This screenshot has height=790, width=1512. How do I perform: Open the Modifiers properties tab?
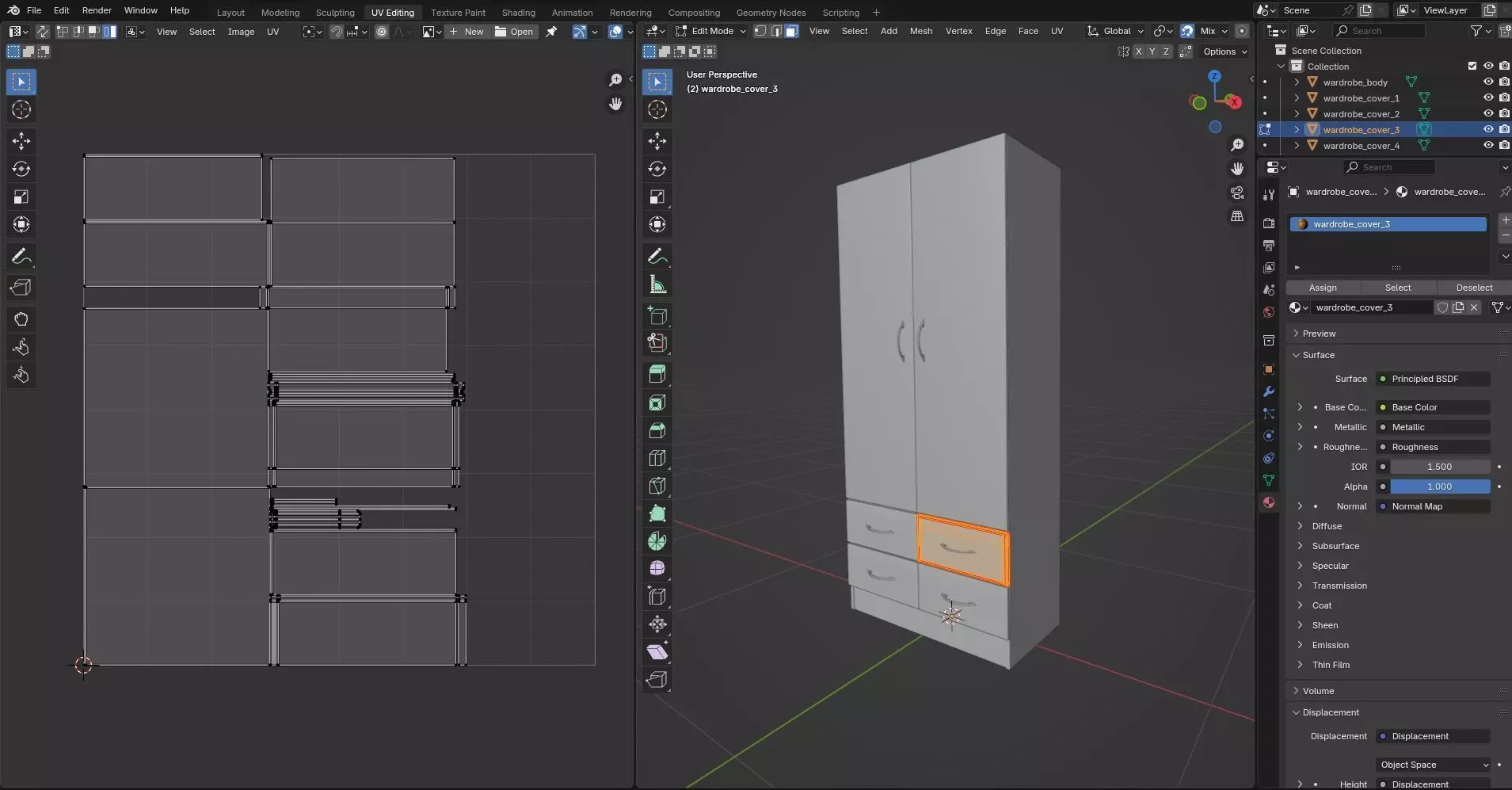[1269, 391]
